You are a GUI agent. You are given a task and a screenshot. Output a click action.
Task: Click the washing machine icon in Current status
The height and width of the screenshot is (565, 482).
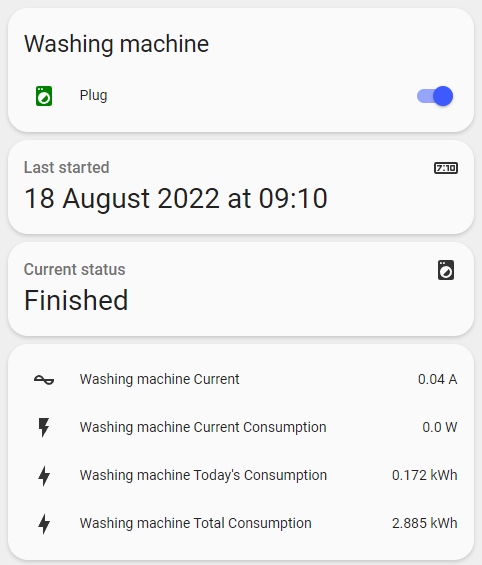pyautogui.click(x=446, y=270)
